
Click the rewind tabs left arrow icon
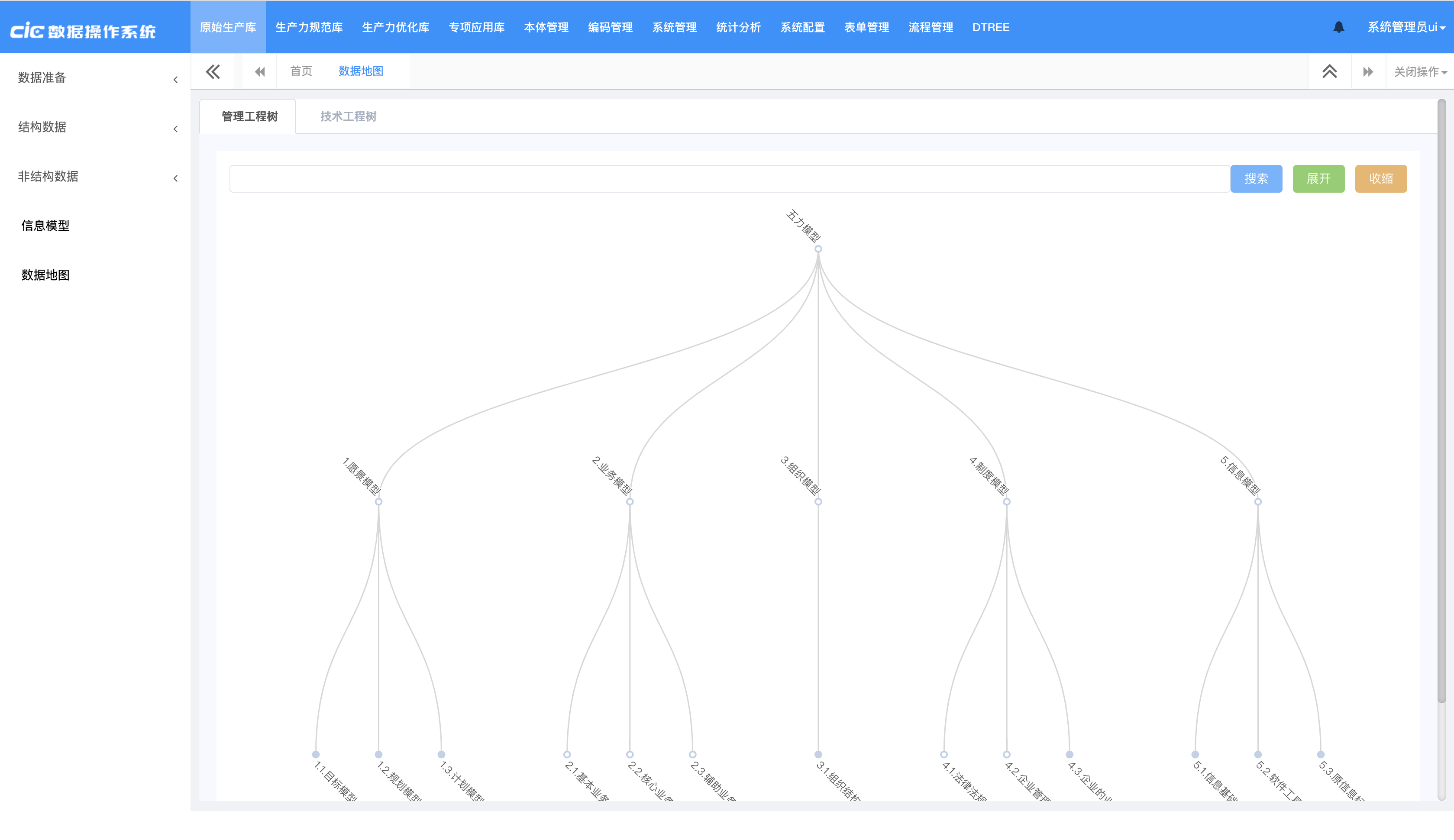pos(260,71)
